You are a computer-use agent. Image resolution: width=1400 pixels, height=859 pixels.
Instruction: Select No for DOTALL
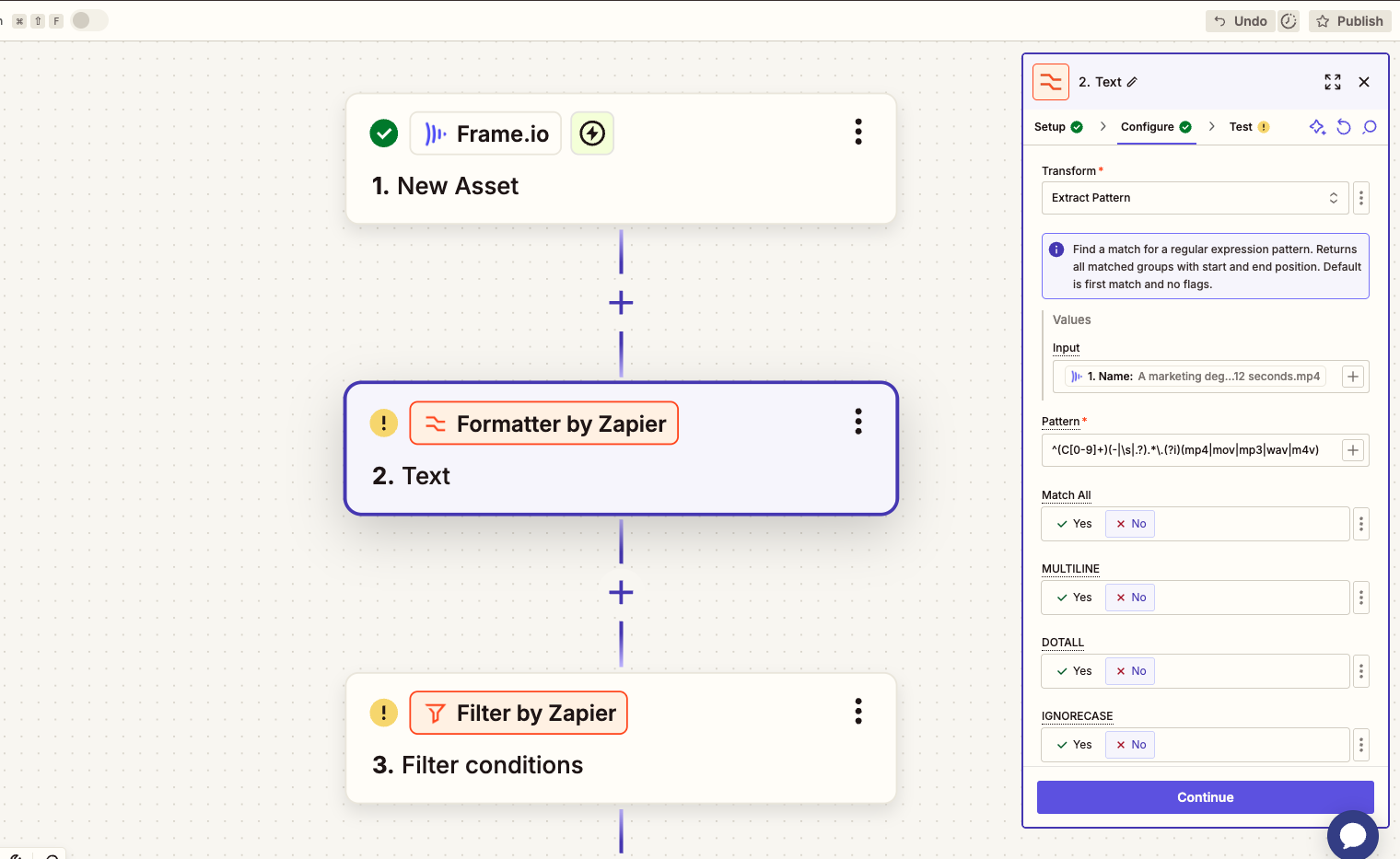(x=1130, y=671)
